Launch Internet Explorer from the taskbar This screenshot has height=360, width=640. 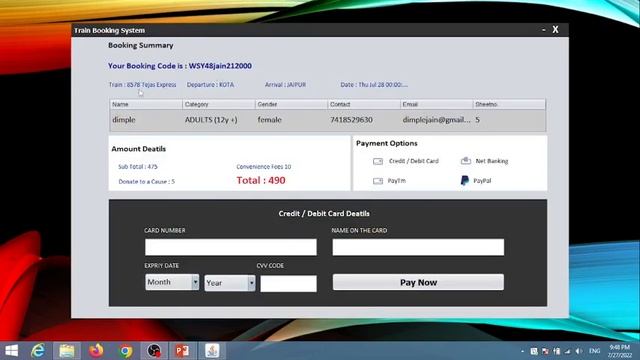[x=38, y=351]
